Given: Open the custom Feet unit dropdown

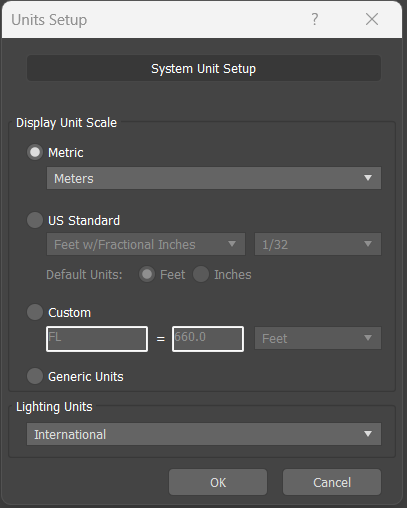Looking at the screenshot, I should click(318, 338).
